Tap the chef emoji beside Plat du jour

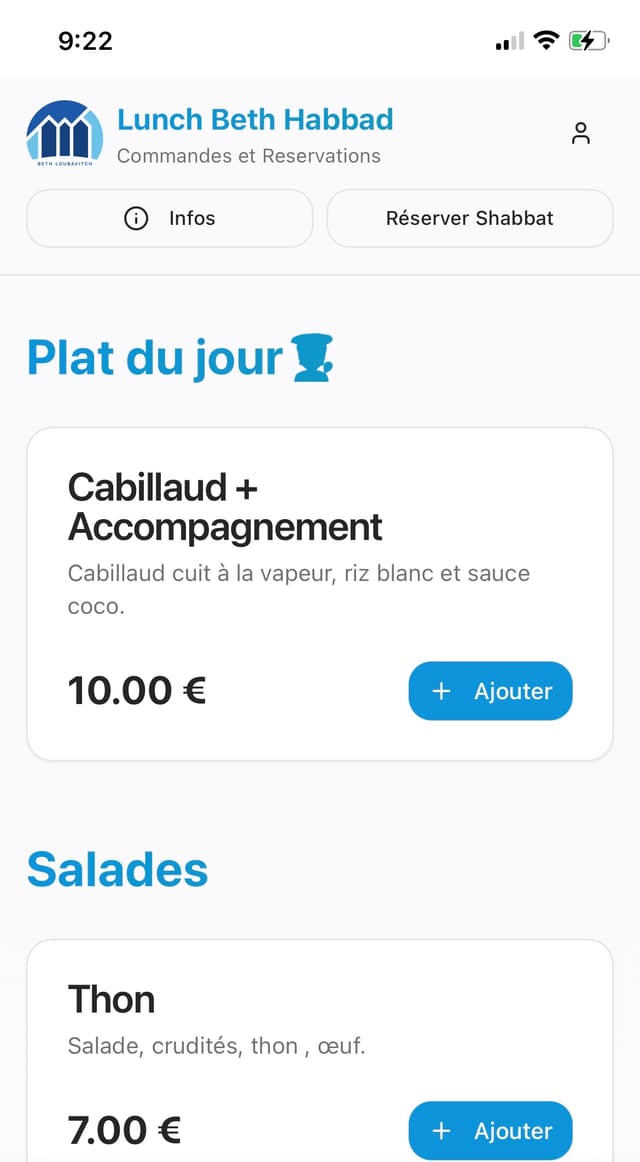312,357
